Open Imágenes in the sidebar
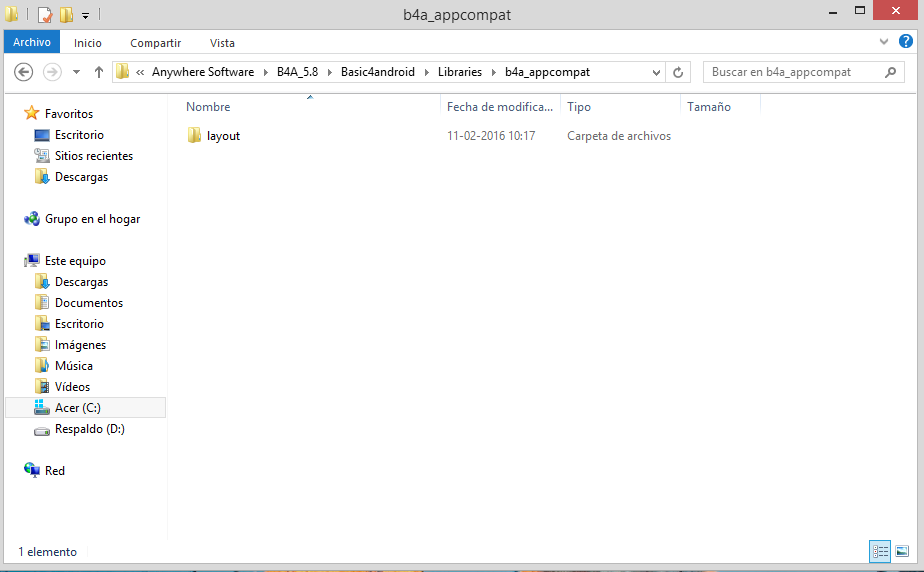Viewport: 924px width, 572px height. (x=80, y=345)
